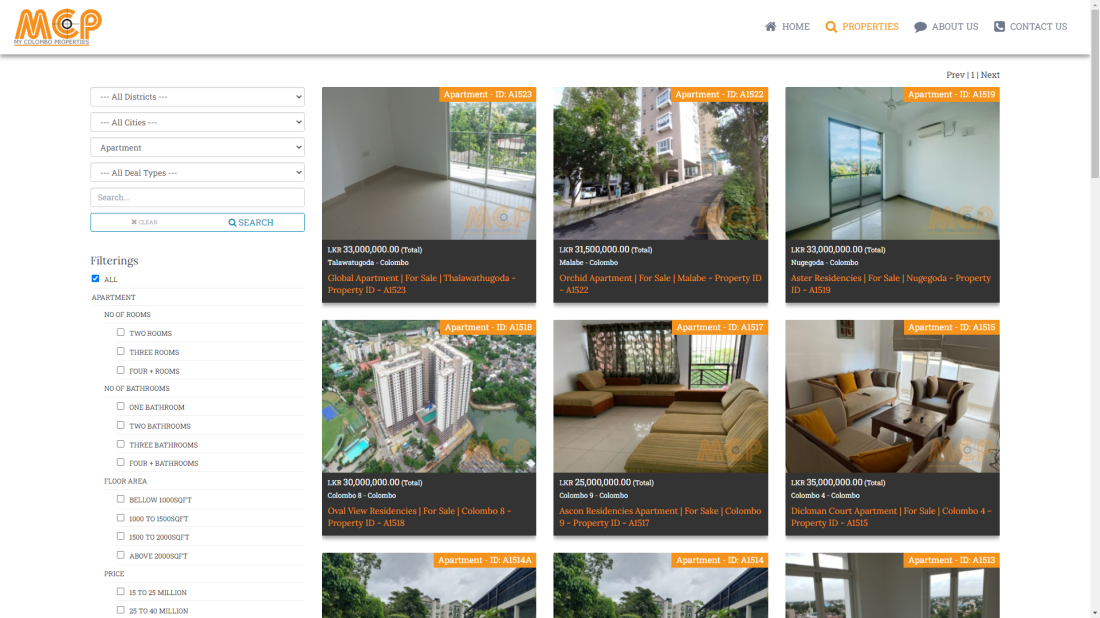Click the Apartment - ID: A1517 badge

(720, 328)
